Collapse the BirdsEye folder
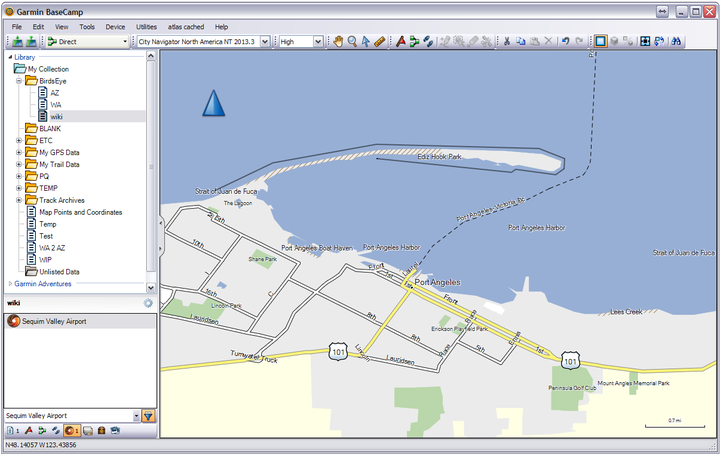The height and width of the screenshot is (455, 720). point(19,81)
